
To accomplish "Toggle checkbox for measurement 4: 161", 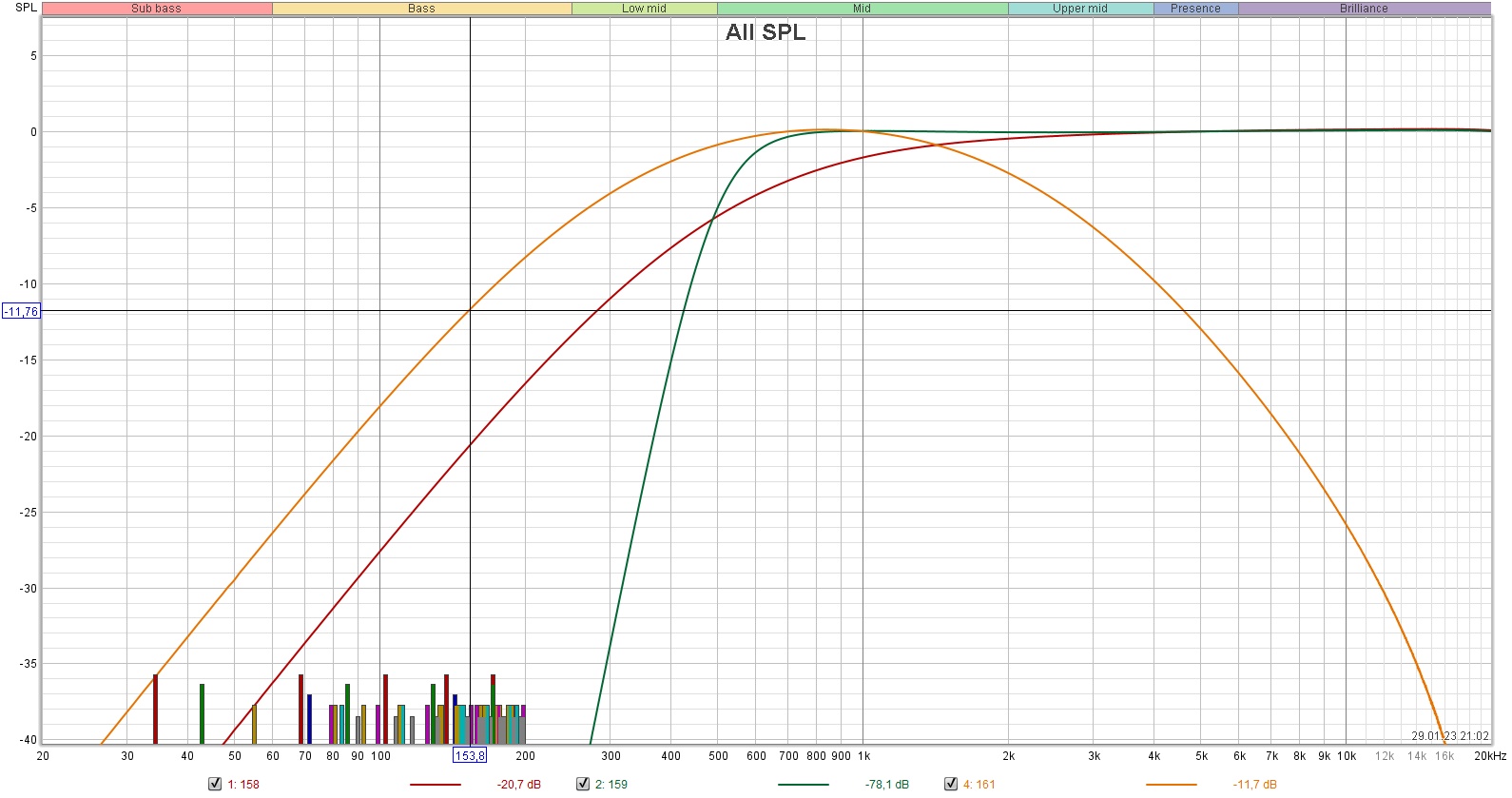I will coord(951,784).
